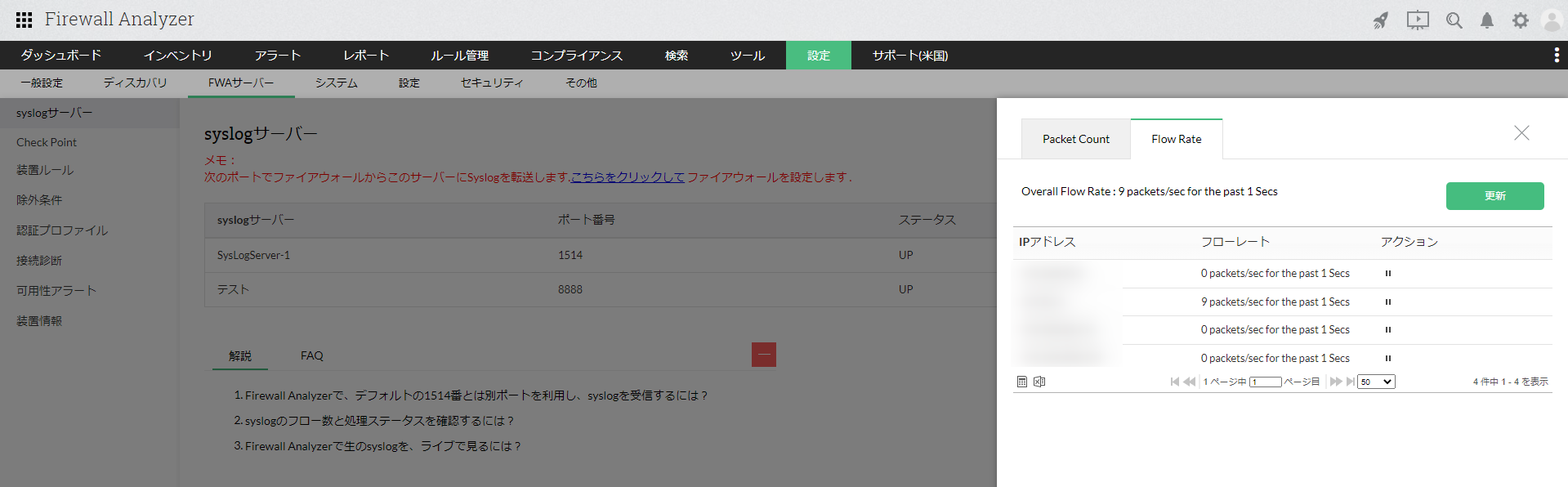Select the その他 sub-tab
The height and width of the screenshot is (487, 1568).
(582, 83)
